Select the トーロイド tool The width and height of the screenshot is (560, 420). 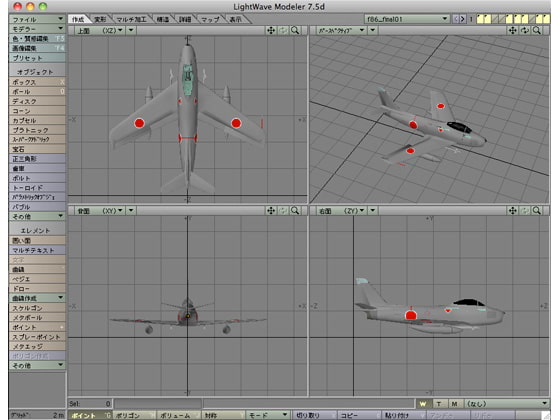(37, 188)
